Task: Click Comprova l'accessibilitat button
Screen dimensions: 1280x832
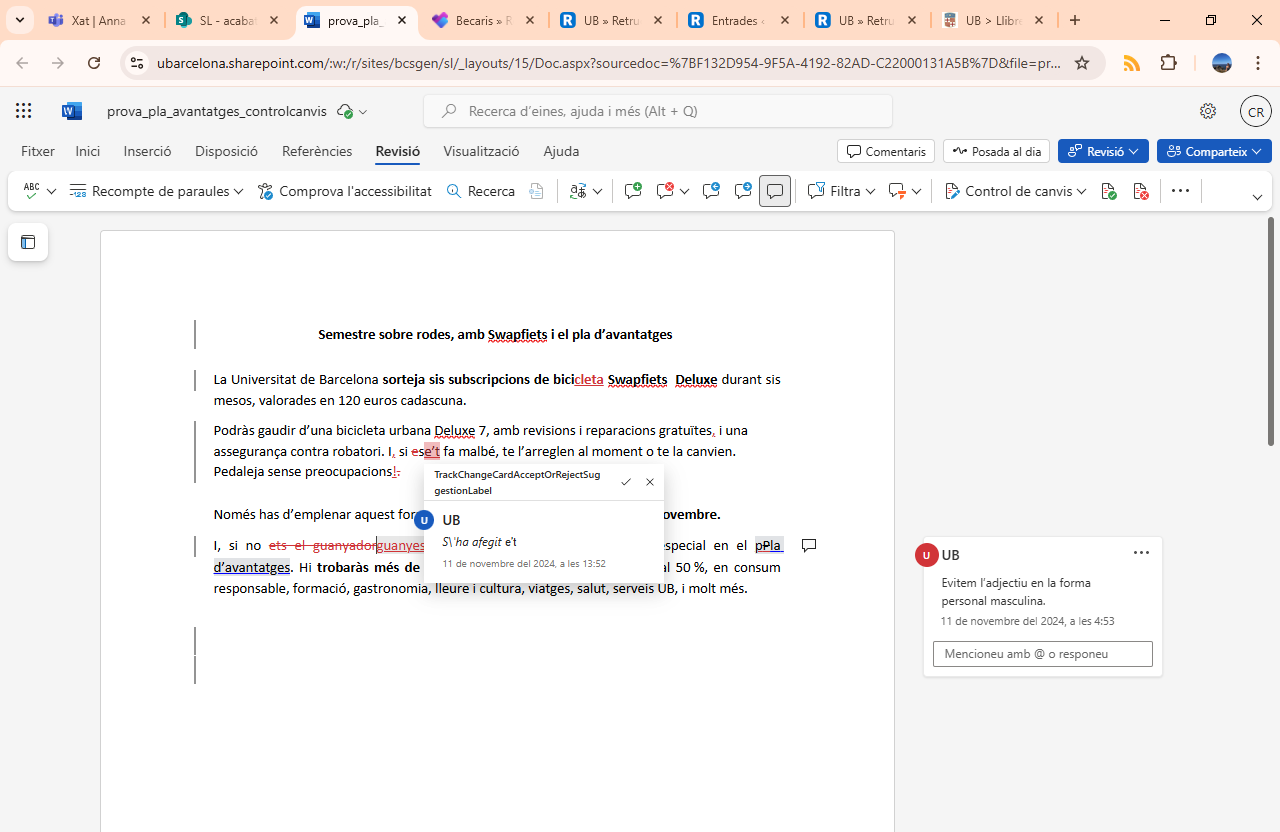Action: [x=345, y=191]
